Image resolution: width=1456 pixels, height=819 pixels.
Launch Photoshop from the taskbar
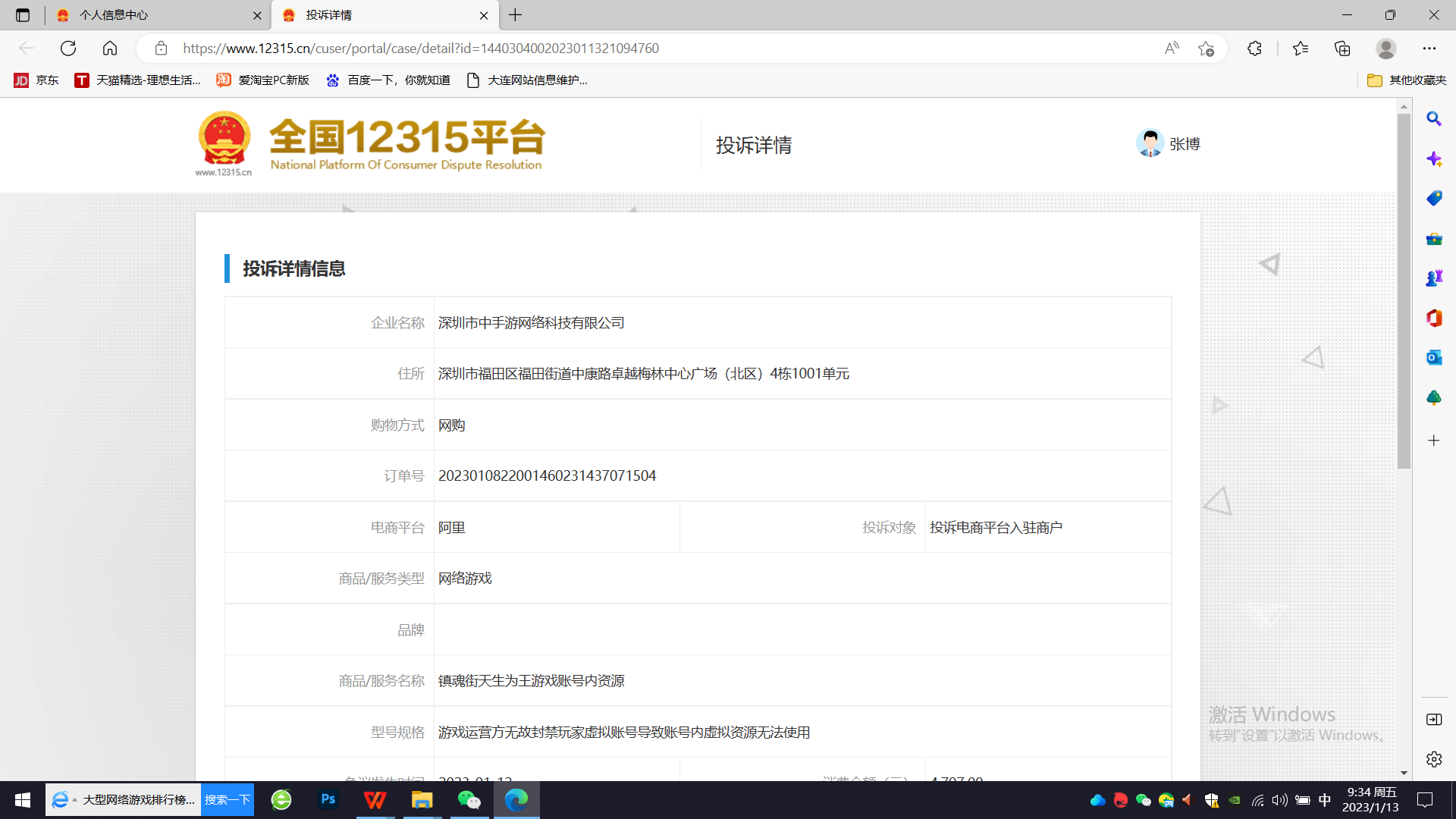point(328,799)
